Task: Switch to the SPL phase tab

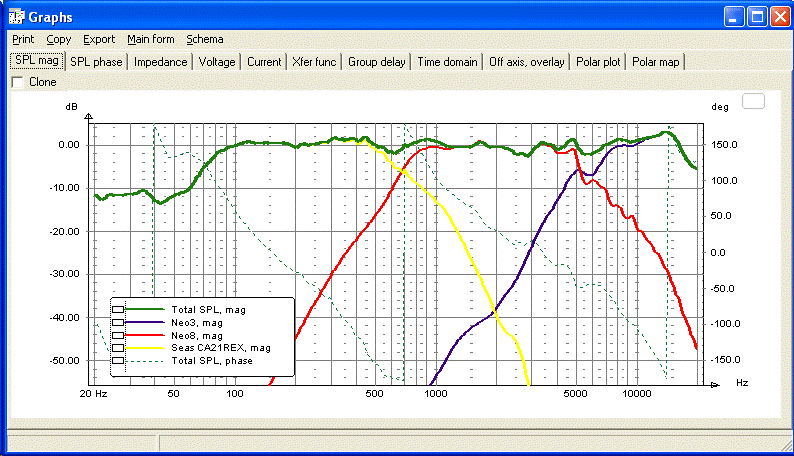Action: coord(96,62)
